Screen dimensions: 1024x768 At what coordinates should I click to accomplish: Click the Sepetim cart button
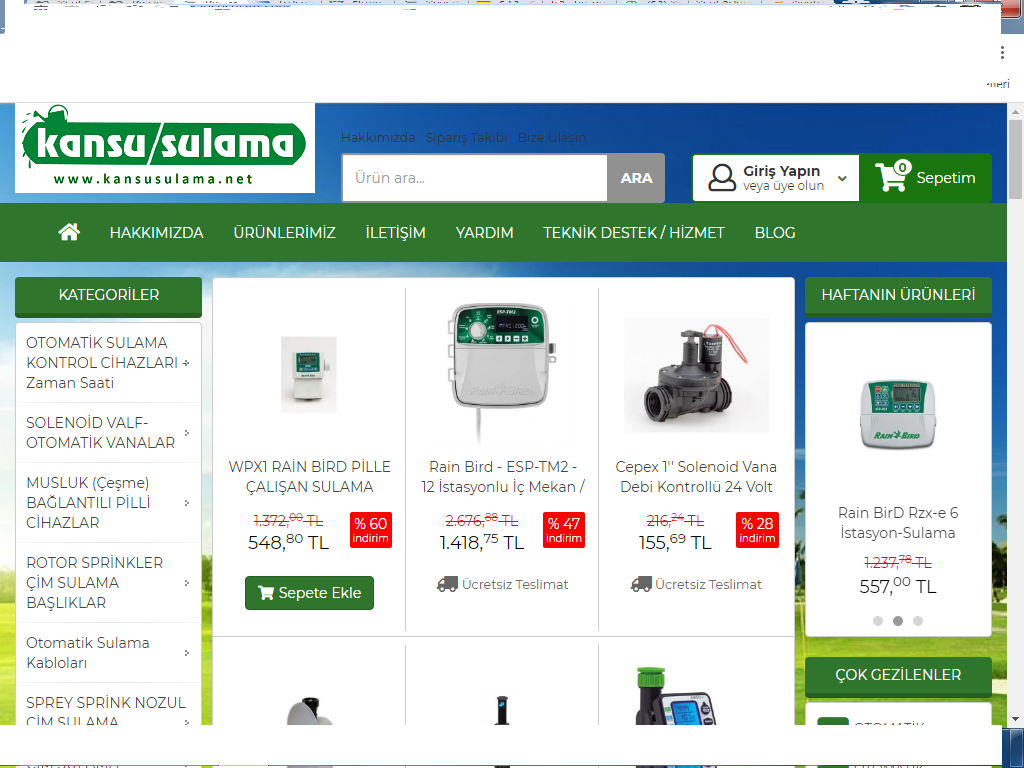pos(926,178)
